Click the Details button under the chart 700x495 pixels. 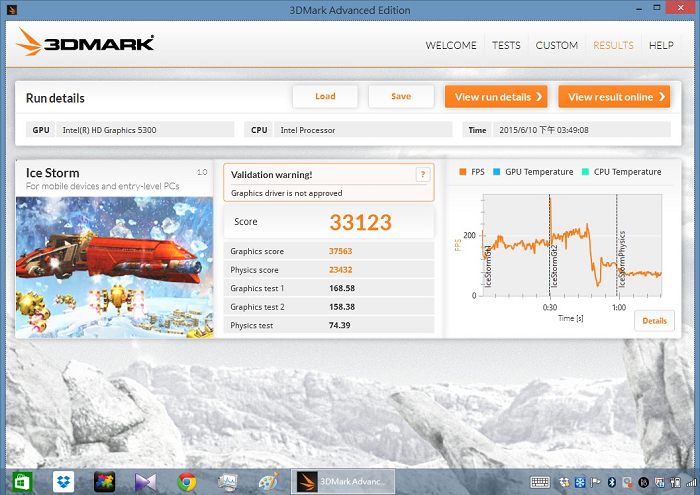pyautogui.click(x=654, y=321)
